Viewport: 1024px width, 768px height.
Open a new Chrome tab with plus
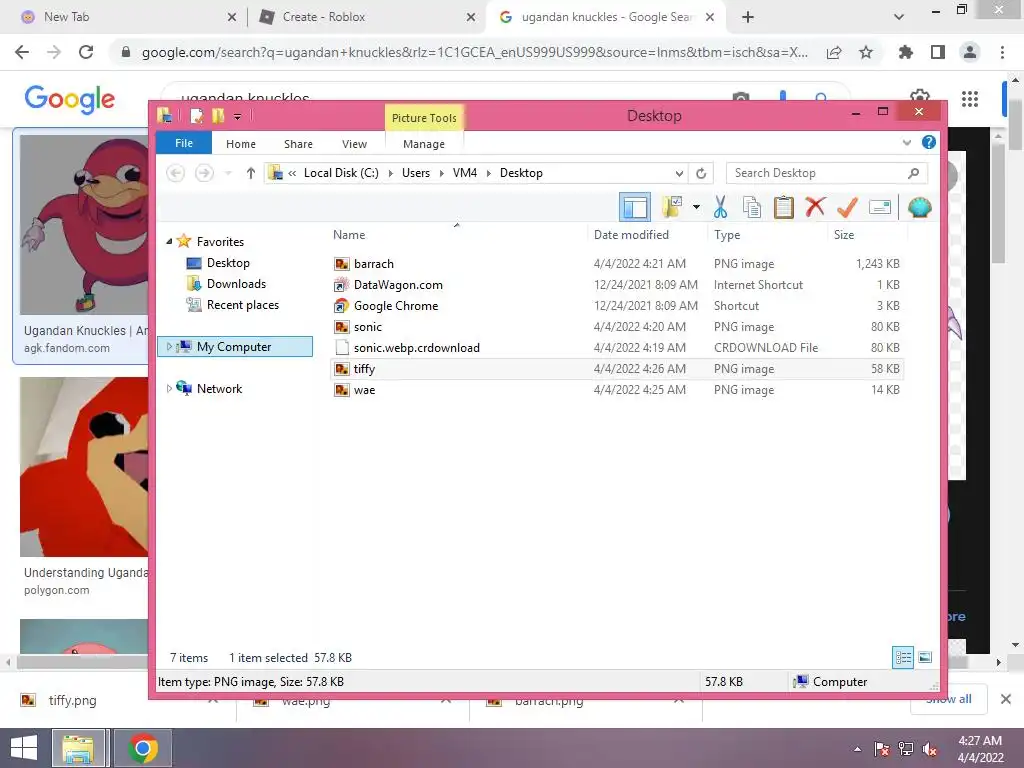click(748, 18)
